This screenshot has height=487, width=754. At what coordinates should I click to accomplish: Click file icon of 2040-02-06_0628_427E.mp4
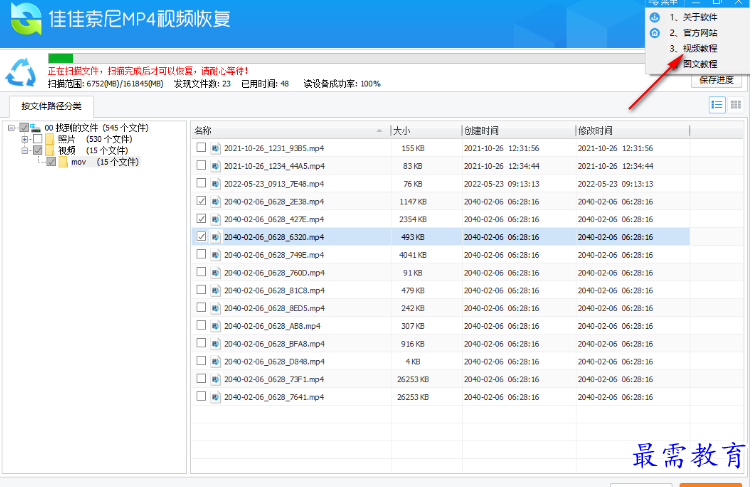pos(215,219)
